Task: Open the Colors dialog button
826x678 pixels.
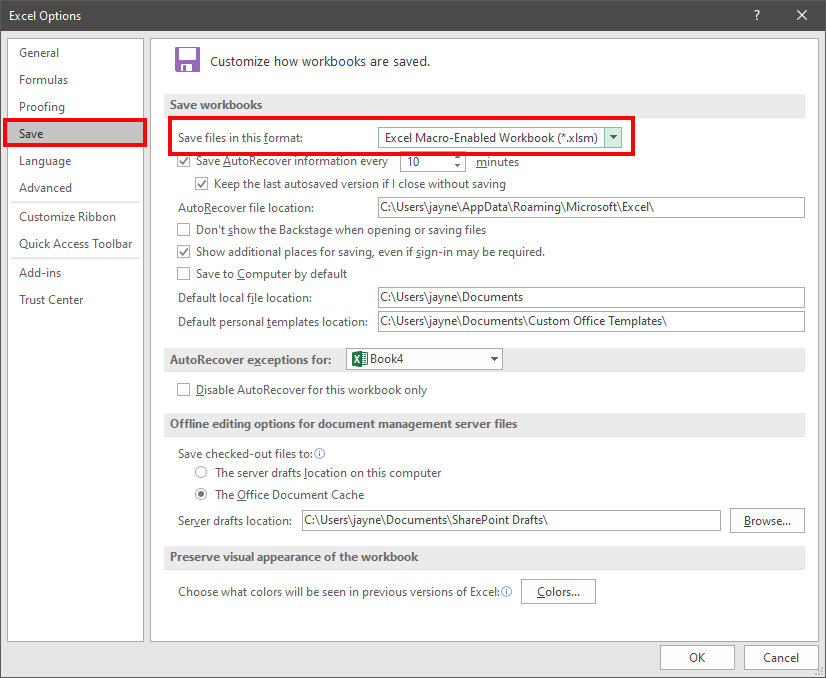Action: 558,592
